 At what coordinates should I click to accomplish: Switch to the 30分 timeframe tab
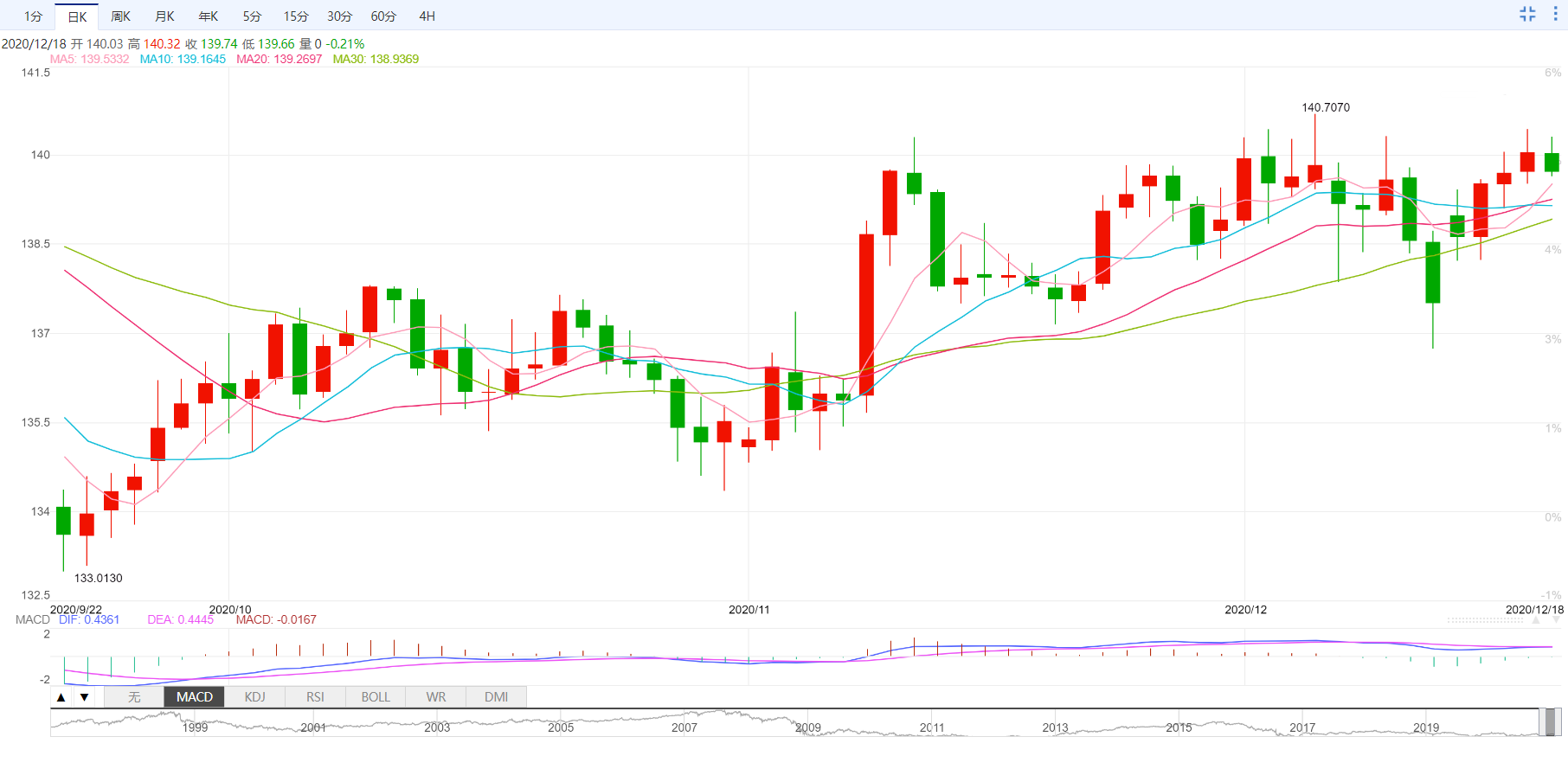(x=340, y=16)
